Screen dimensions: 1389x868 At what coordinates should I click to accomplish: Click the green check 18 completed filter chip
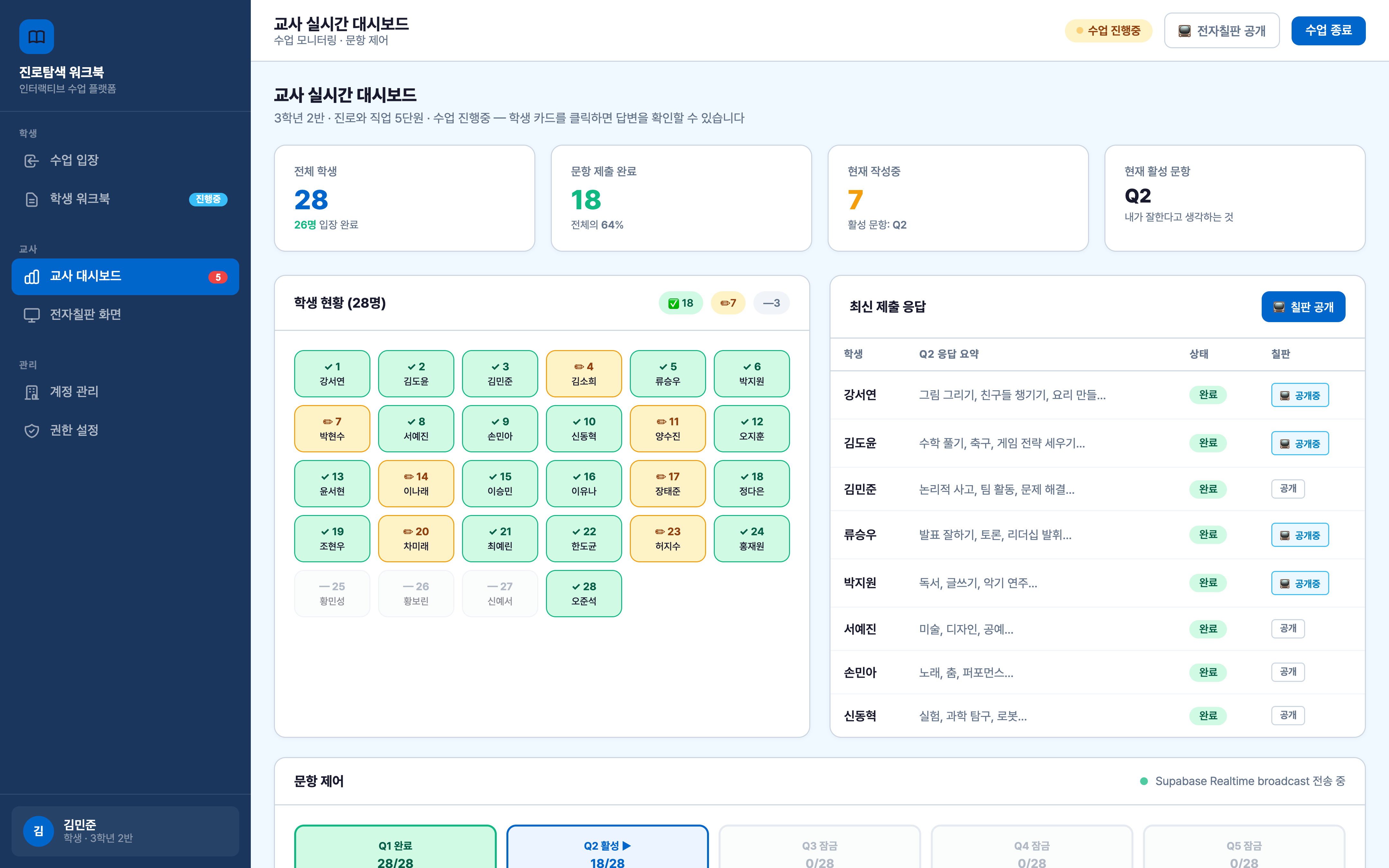pos(681,303)
